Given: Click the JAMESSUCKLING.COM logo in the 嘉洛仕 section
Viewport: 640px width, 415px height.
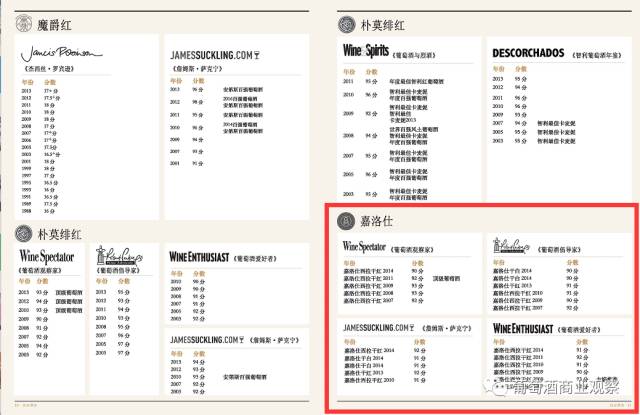Looking at the screenshot, I should (378, 328).
